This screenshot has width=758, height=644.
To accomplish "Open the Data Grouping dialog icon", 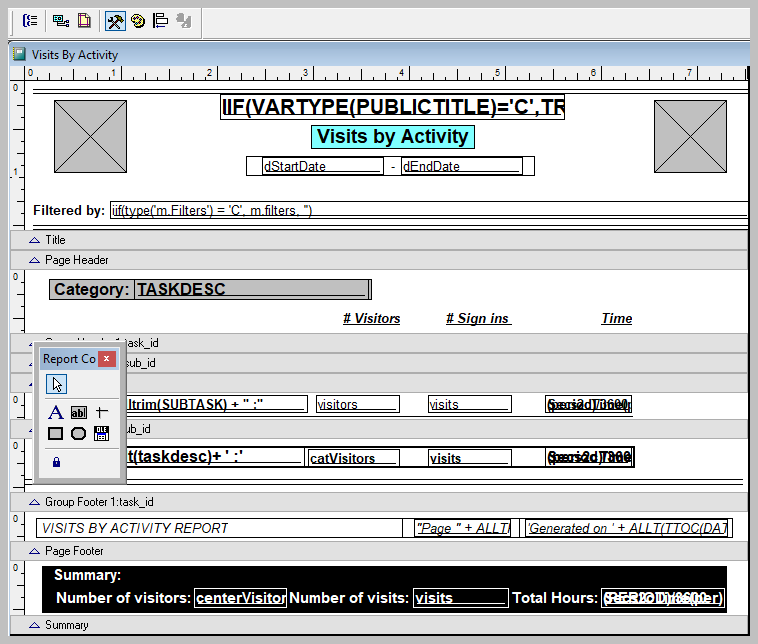I will point(30,20).
